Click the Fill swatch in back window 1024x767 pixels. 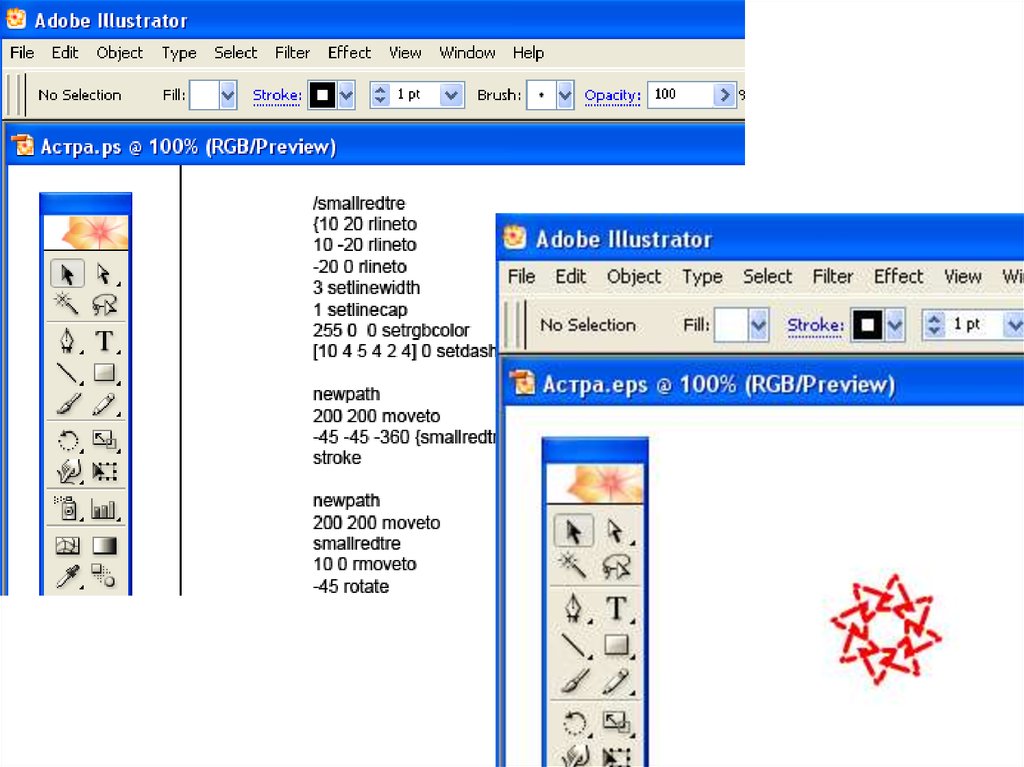[x=204, y=95]
